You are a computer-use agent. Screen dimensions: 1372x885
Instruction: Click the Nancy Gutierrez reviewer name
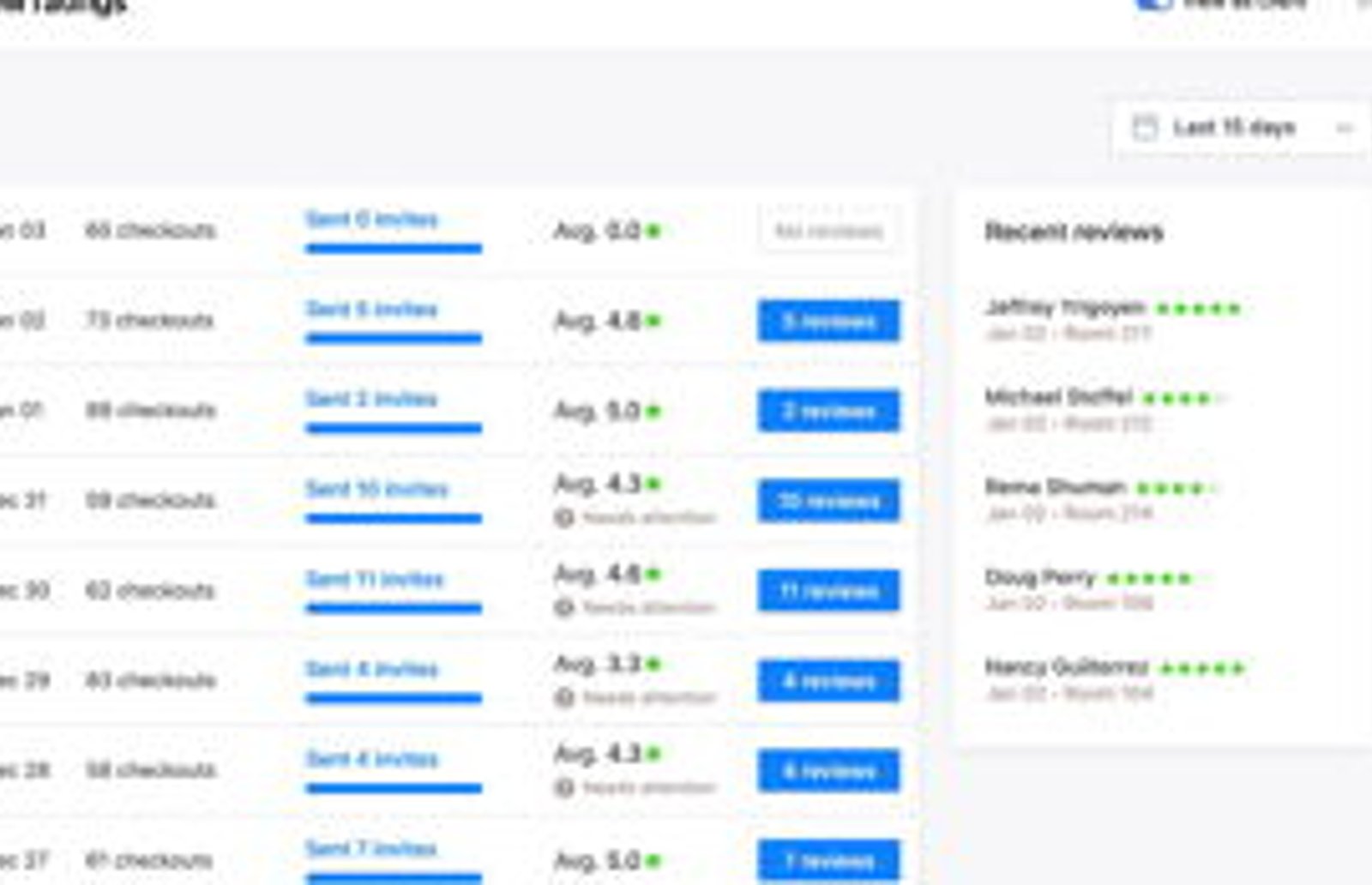point(1067,667)
